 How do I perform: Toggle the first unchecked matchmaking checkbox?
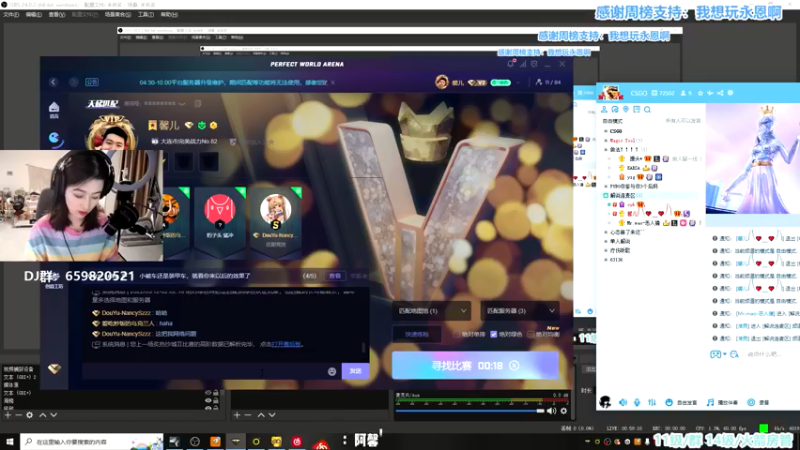pyautogui.click(x=457, y=334)
